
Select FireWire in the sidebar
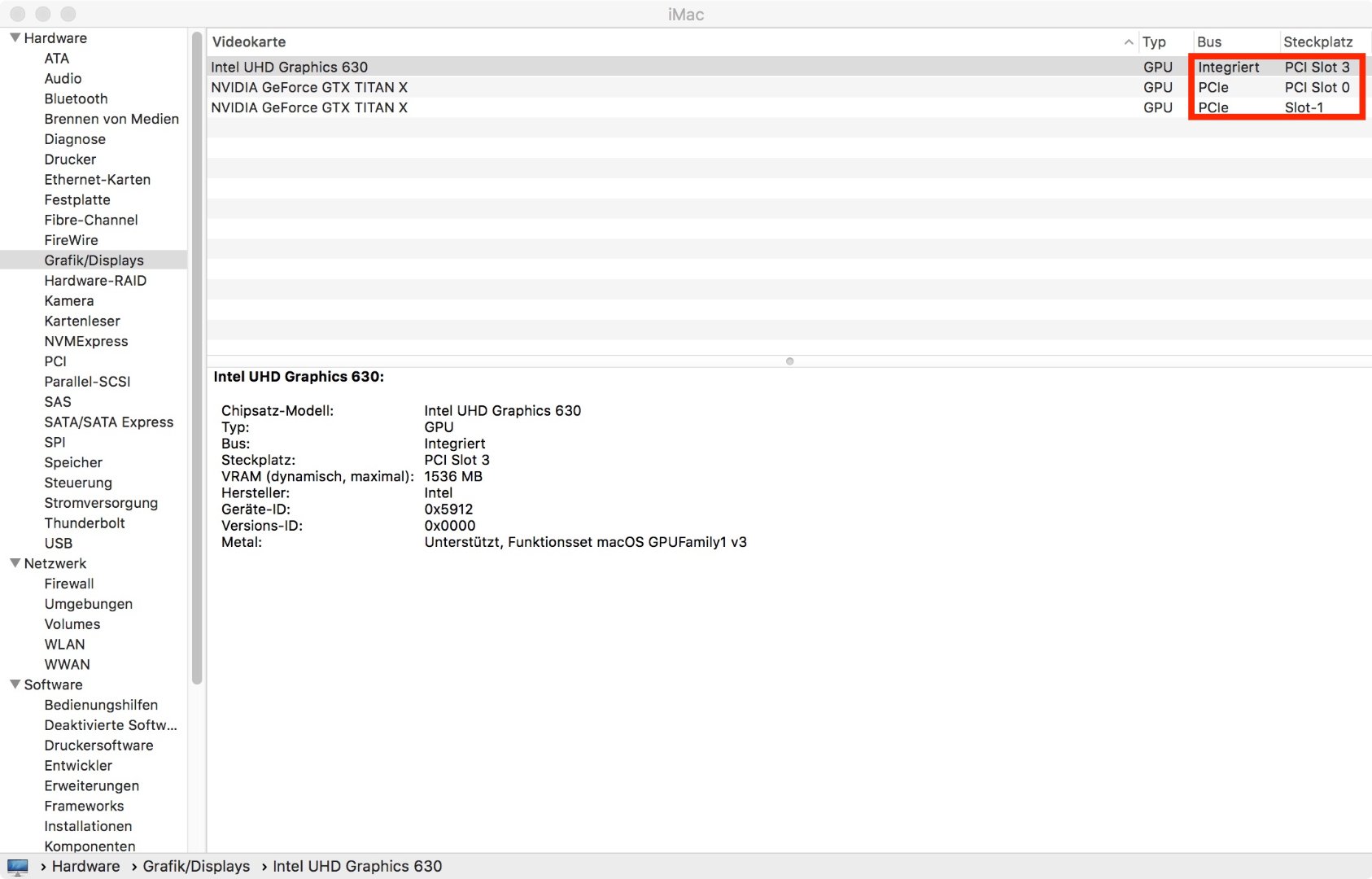pos(71,240)
